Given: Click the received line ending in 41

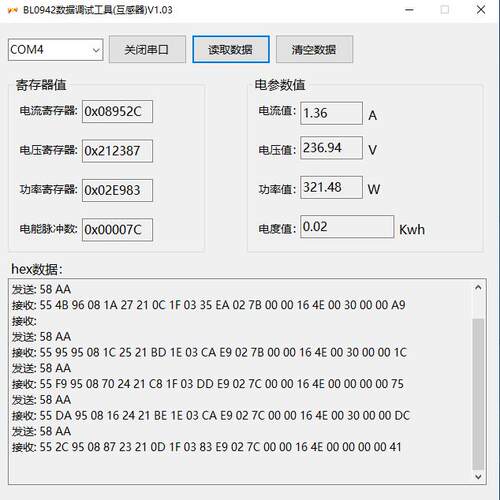Looking at the screenshot, I should pyautogui.click(x=207, y=447).
